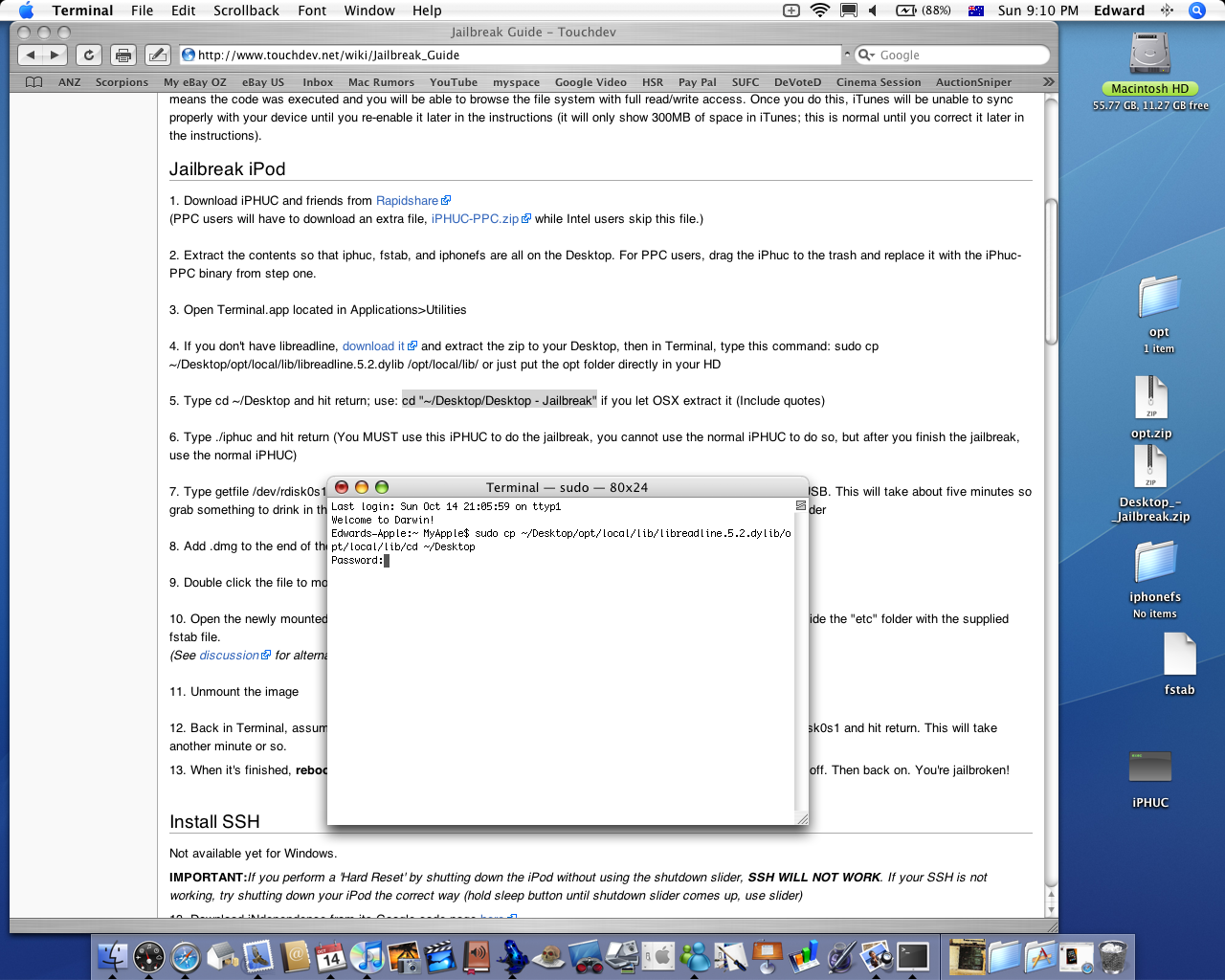This screenshot has height=980, width=1225.
Task: Open the AuctionSniper bookmark
Action: point(973,82)
